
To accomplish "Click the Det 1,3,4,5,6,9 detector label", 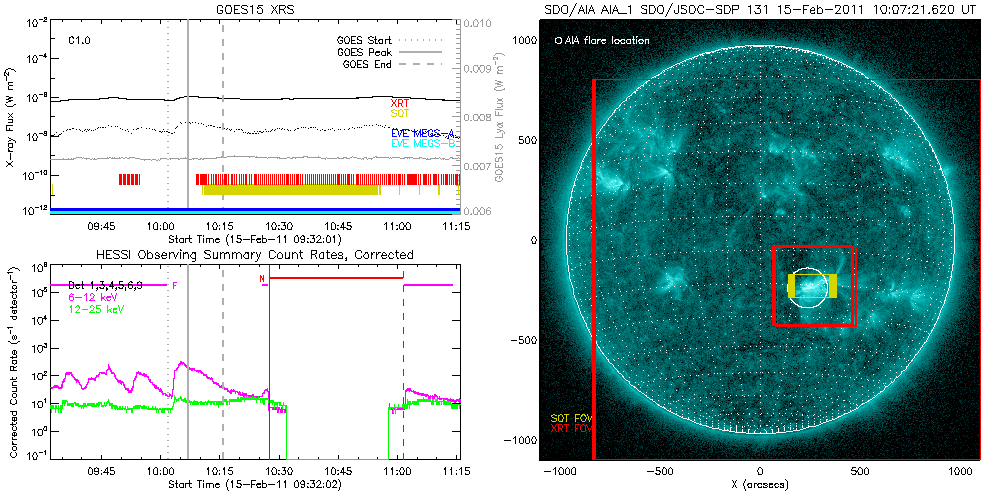I will (x=105, y=286).
